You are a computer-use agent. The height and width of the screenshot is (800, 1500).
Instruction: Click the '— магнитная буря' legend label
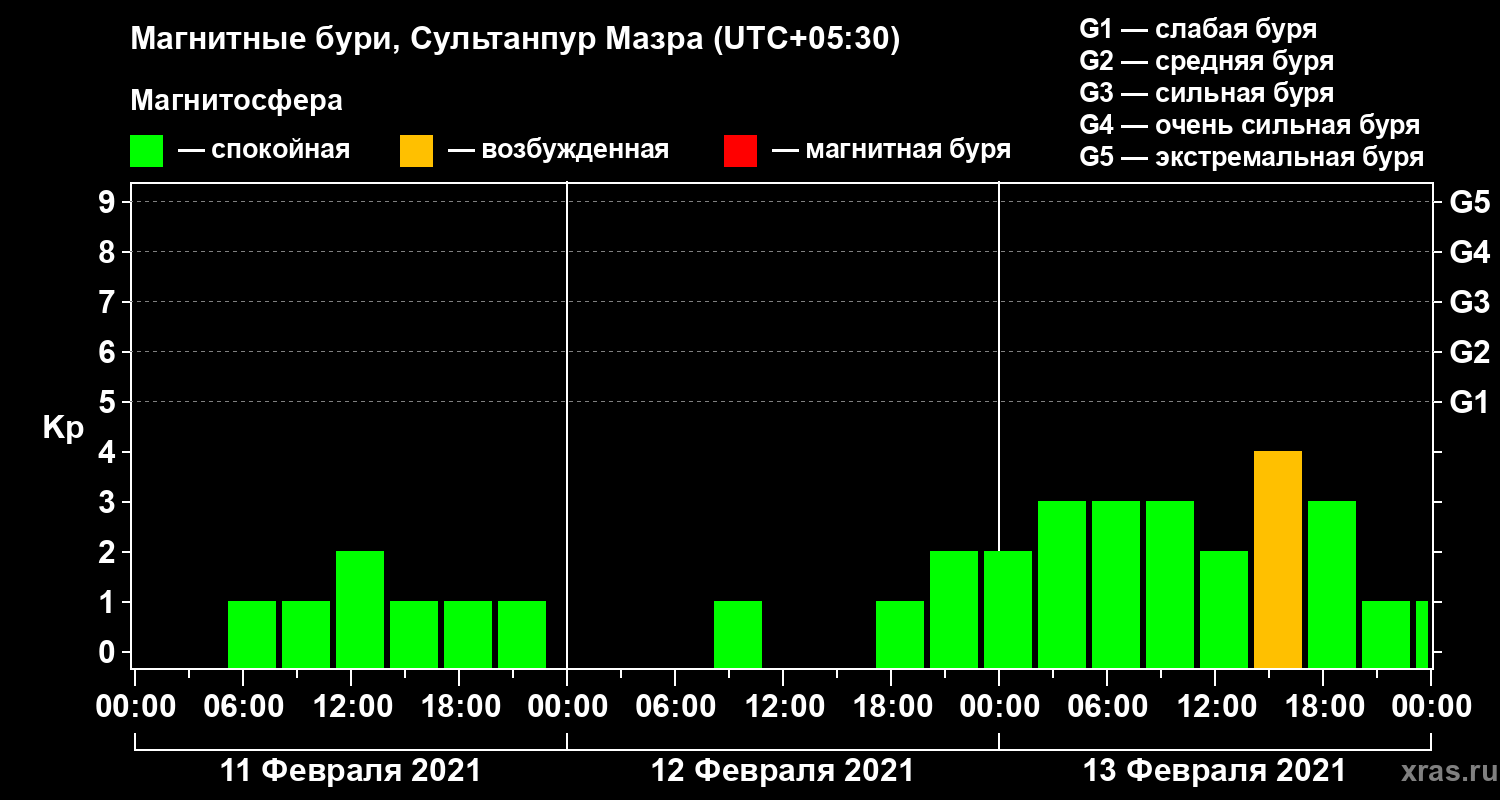click(891, 151)
